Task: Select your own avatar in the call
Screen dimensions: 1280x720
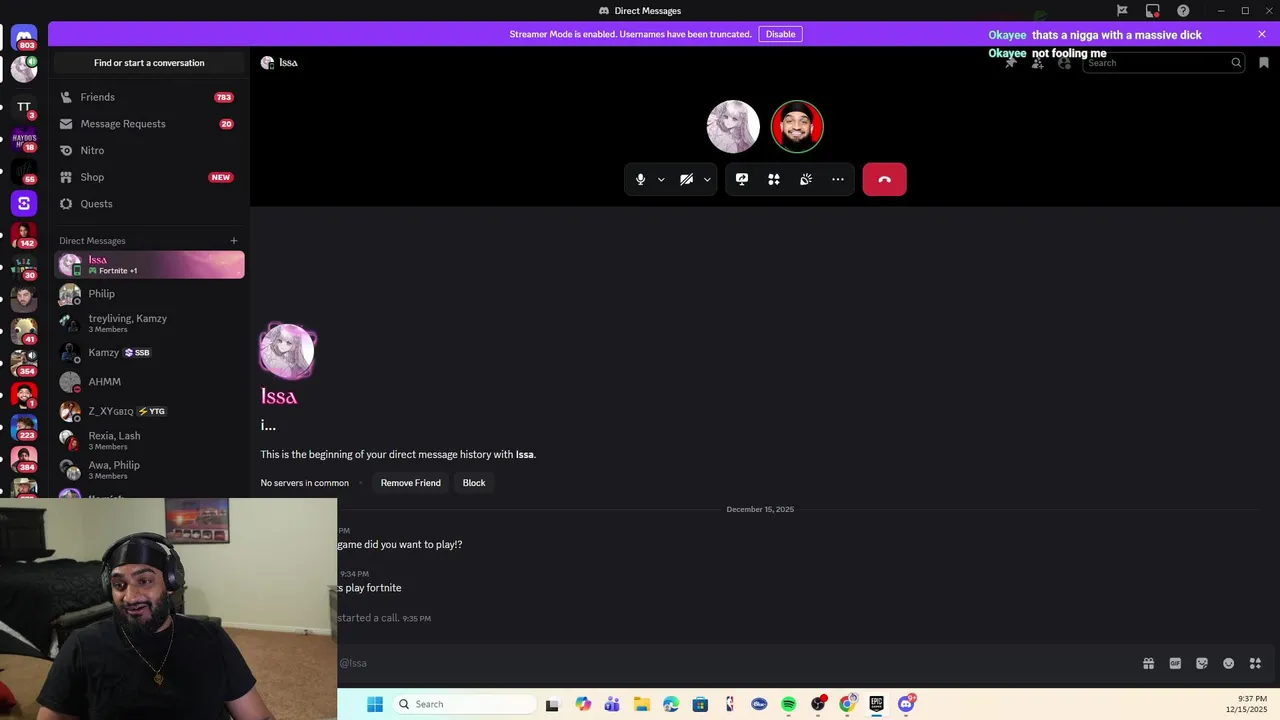Action: point(797,126)
